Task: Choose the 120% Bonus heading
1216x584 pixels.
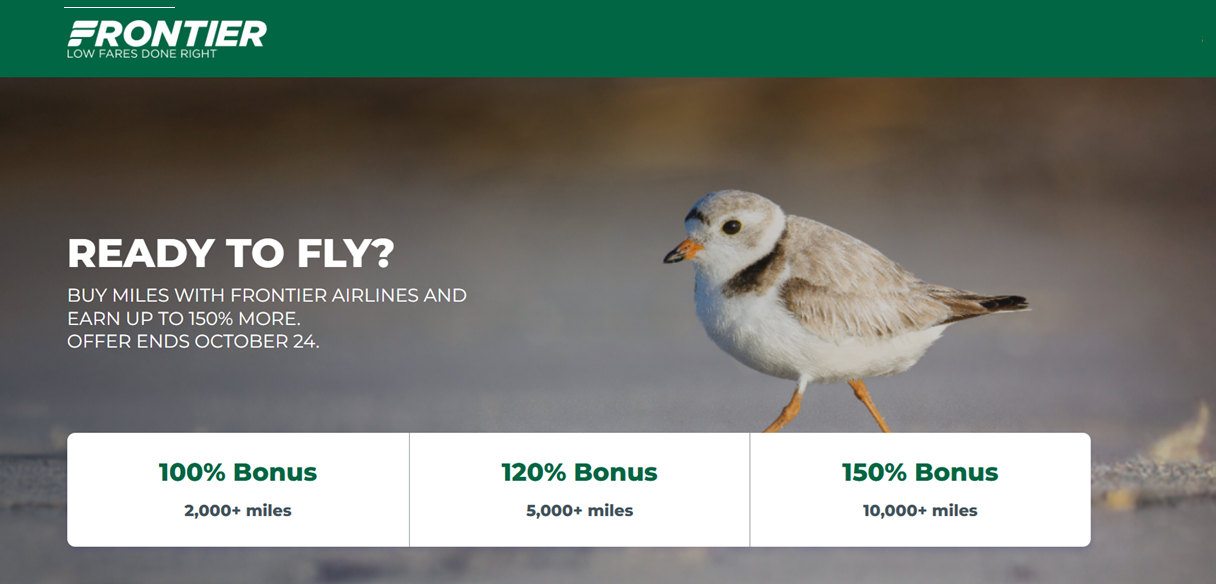Action: point(579,472)
